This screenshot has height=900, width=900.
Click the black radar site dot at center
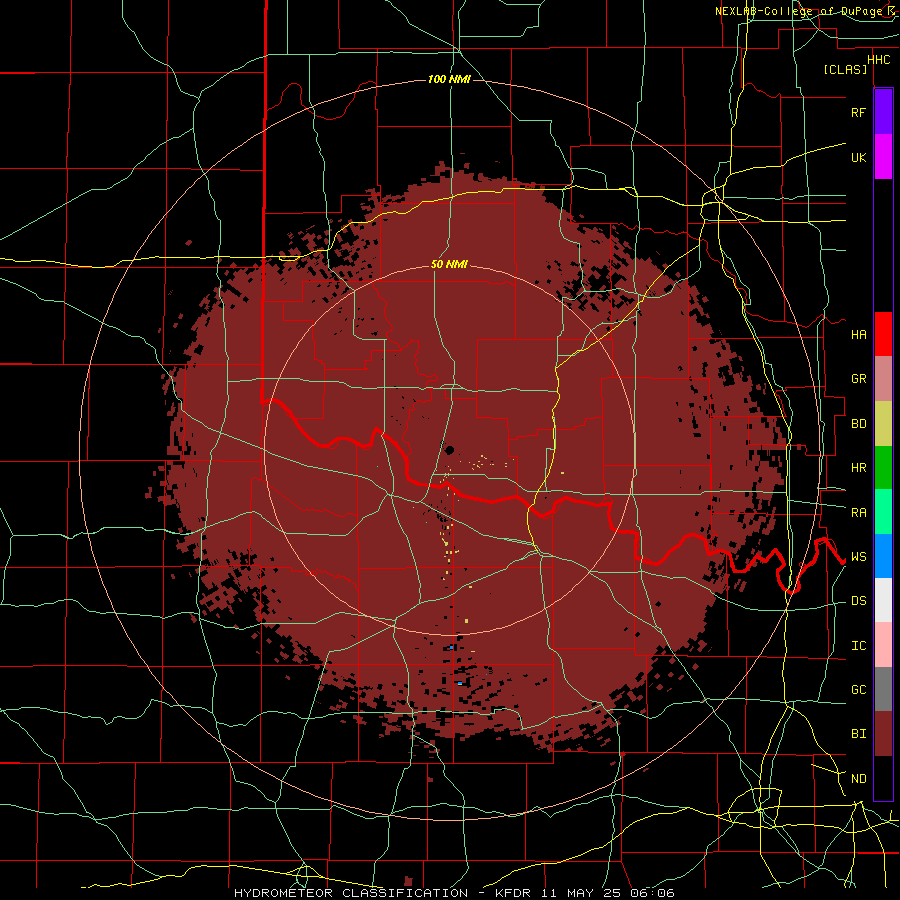449,450
